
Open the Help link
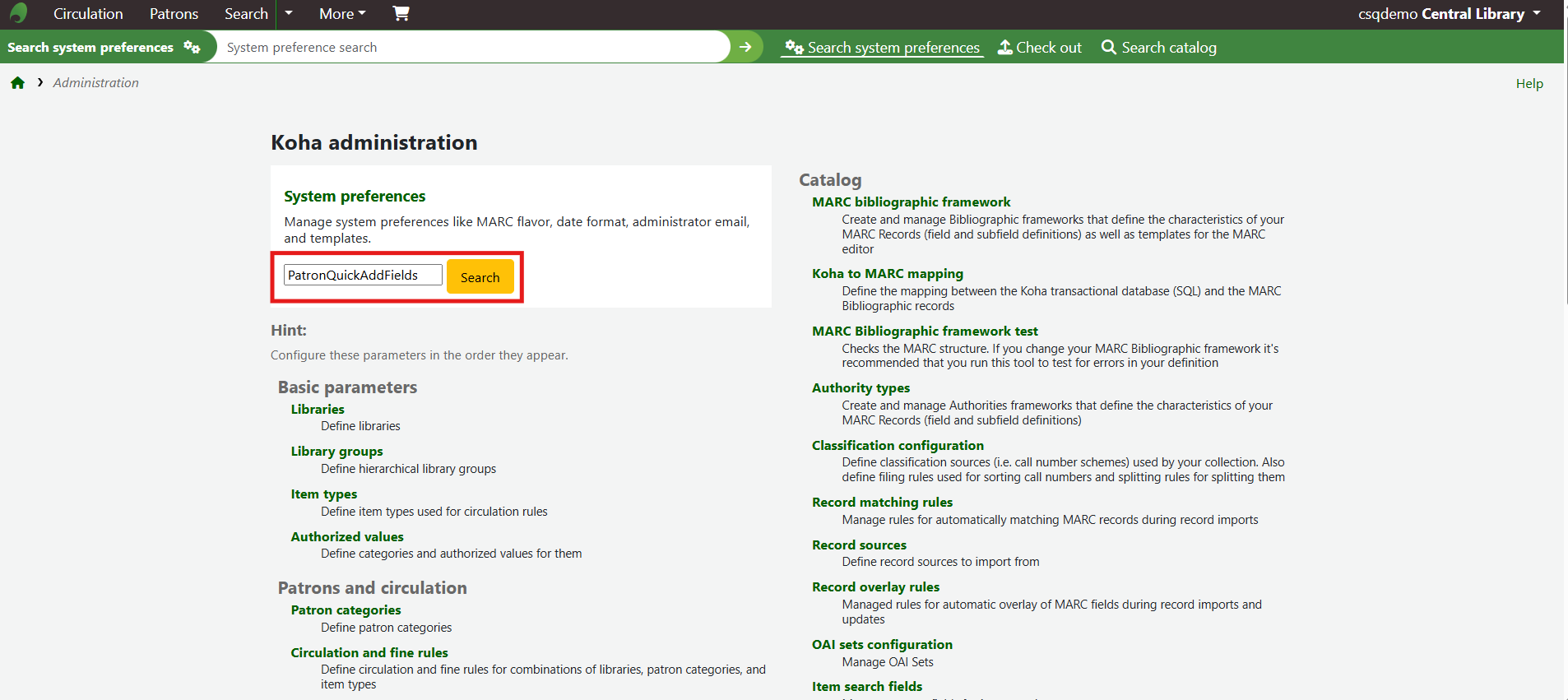click(1529, 83)
